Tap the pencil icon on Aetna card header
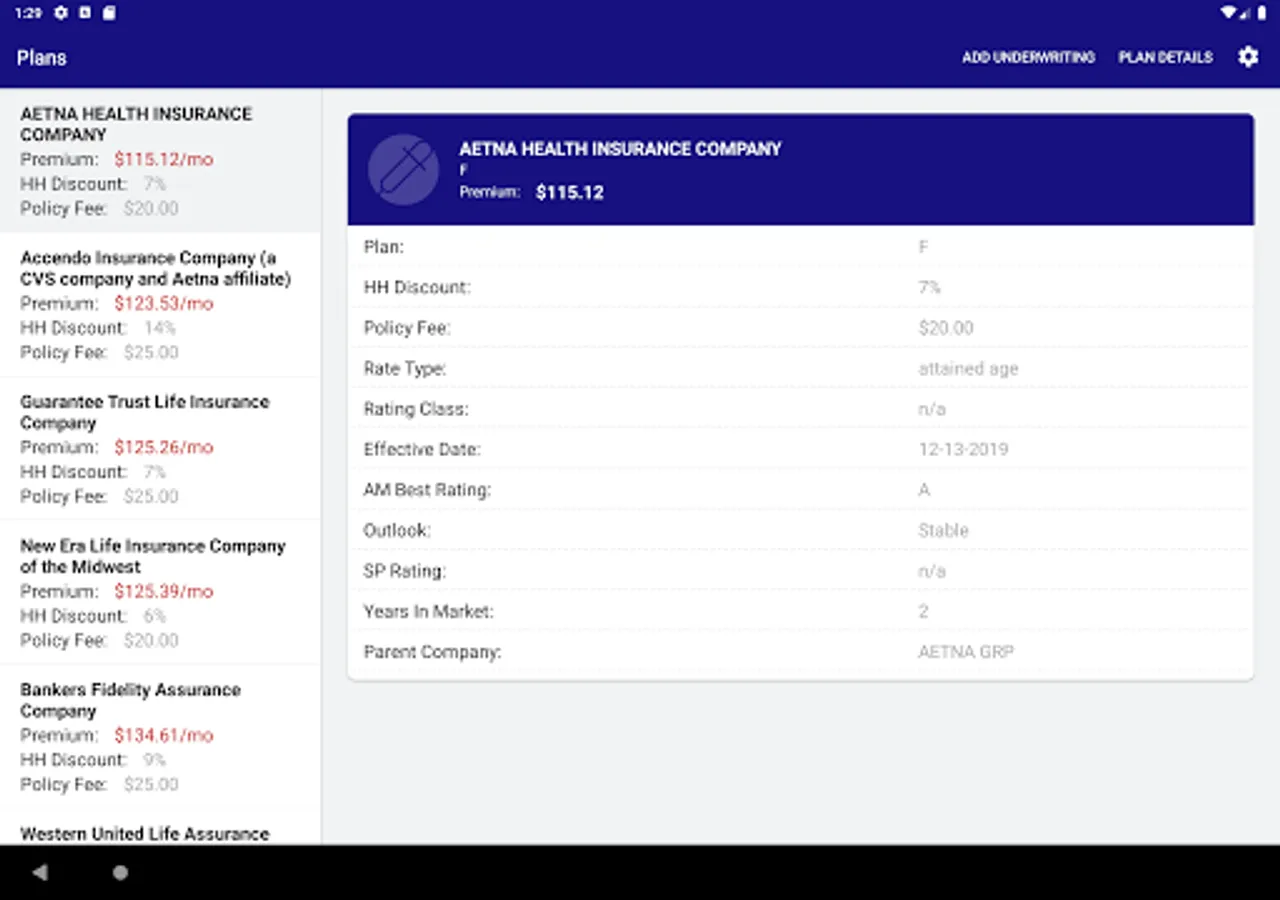1280x900 pixels. (404, 169)
